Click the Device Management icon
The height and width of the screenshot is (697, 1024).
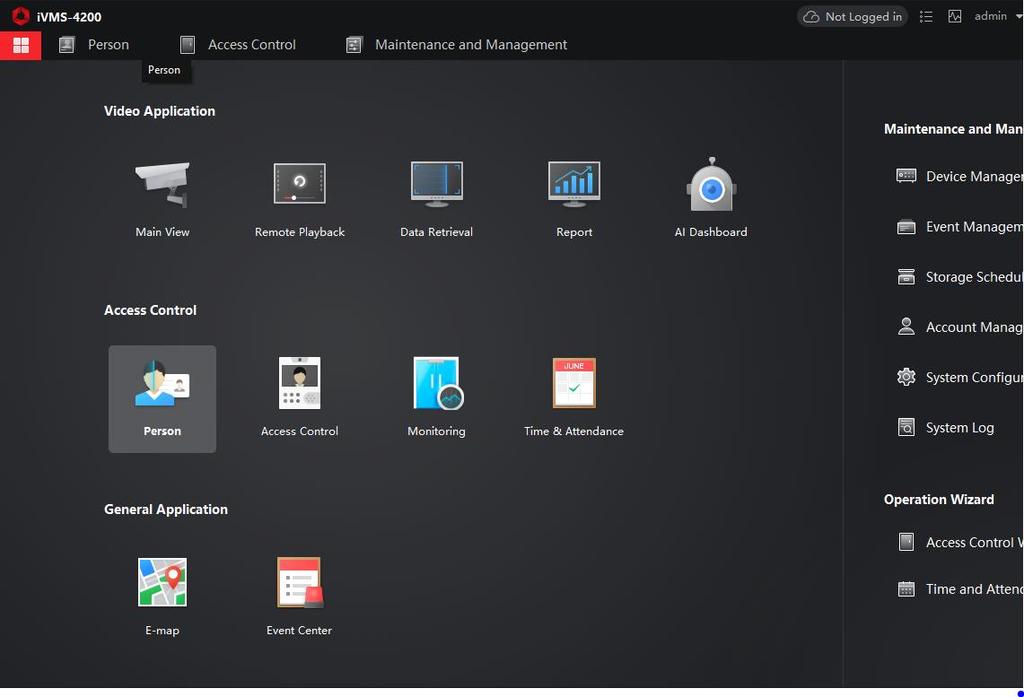(906, 176)
